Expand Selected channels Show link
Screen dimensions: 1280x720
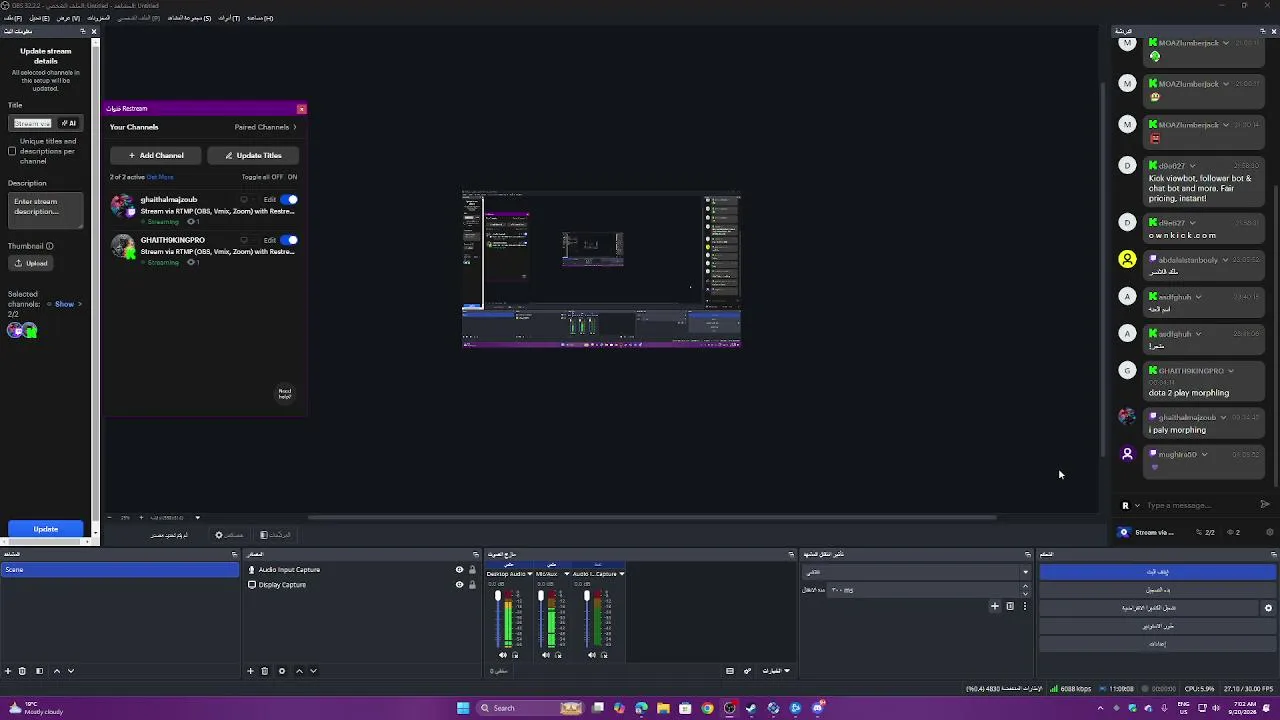[67, 304]
